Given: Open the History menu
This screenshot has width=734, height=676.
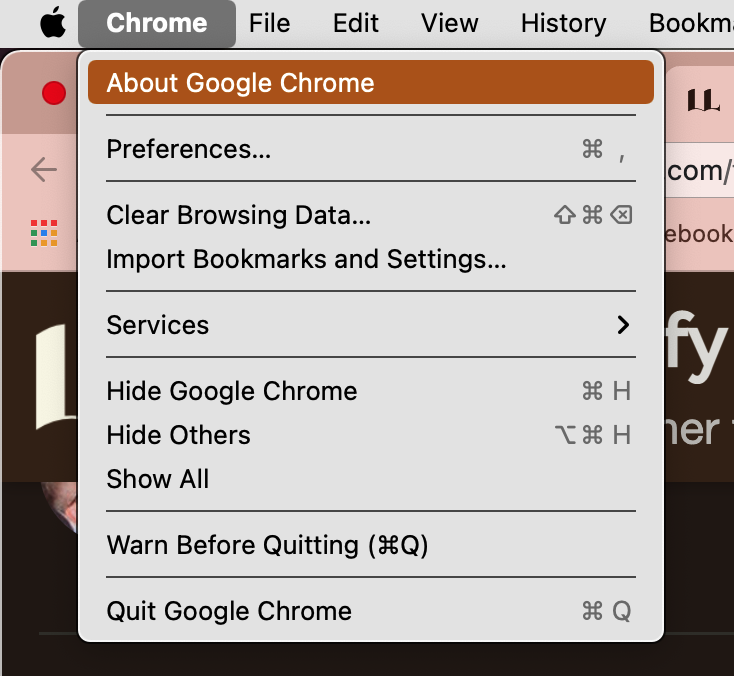Looking at the screenshot, I should (x=564, y=23).
